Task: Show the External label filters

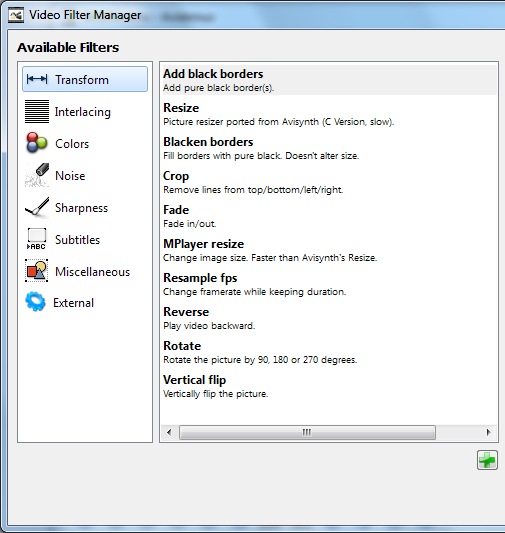Action: tap(73, 303)
